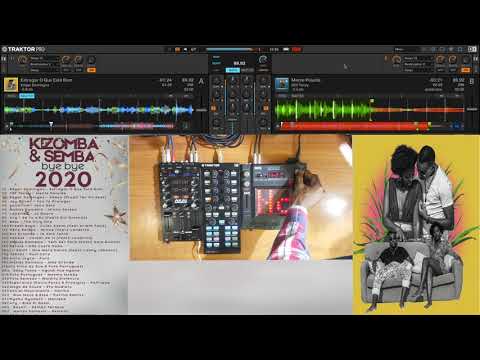Click the second effect knob in left FX unit
The width and height of the screenshot is (480, 360).
pyautogui.click(x=78, y=60)
